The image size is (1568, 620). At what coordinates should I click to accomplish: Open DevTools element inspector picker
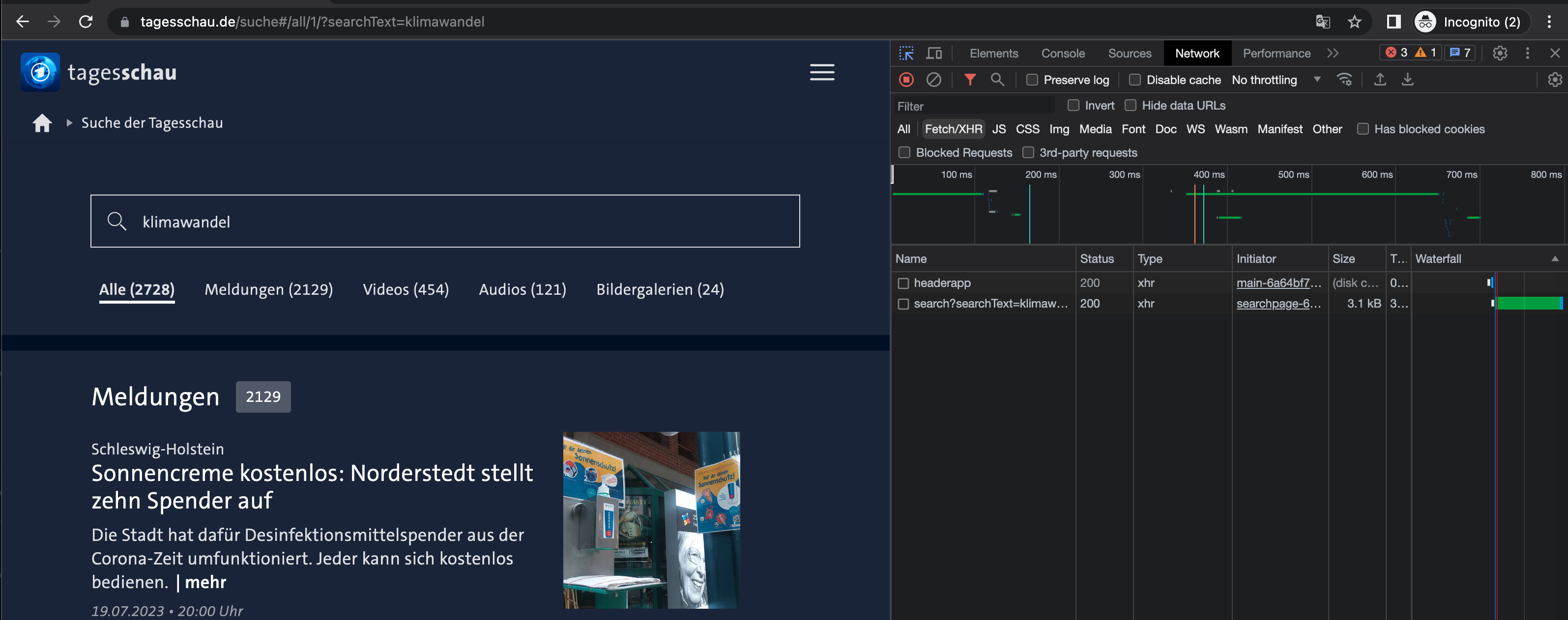pos(906,54)
